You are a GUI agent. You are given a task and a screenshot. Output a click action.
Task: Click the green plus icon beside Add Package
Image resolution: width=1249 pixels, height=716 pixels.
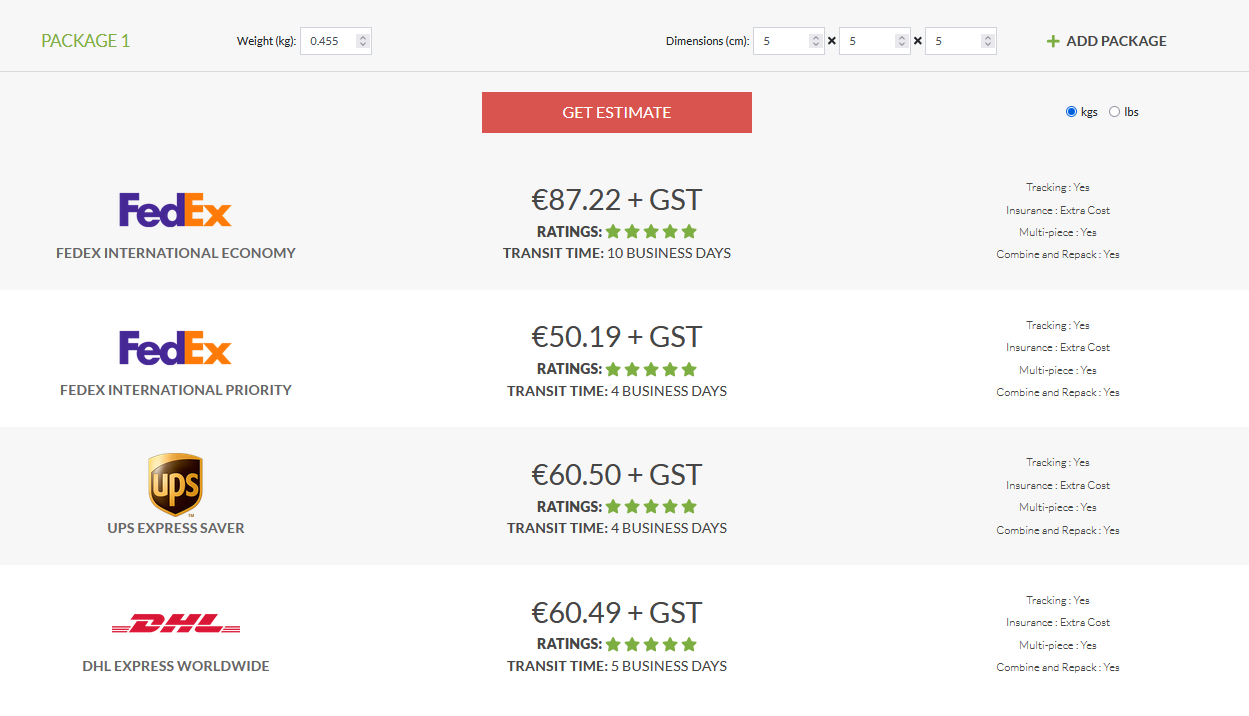pyautogui.click(x=1053, y=41)
